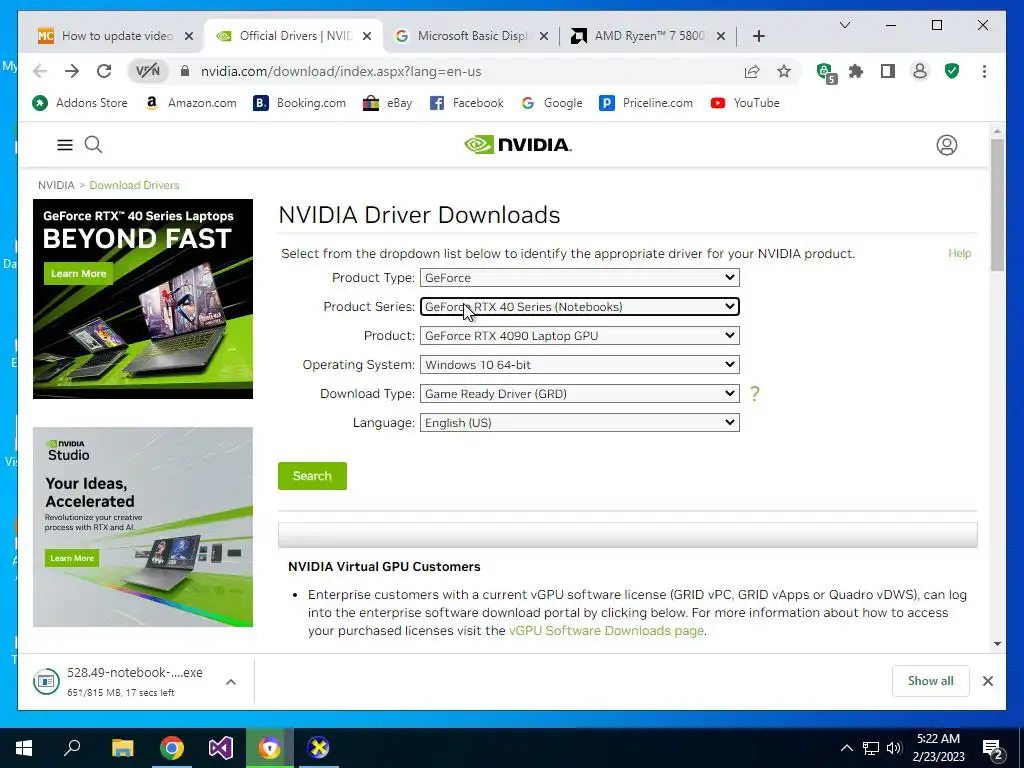Image resolution: width=1024 pixels, height=768 pixels.
Task: Open the eBay bookmark
Action: [x=388, y=103]
